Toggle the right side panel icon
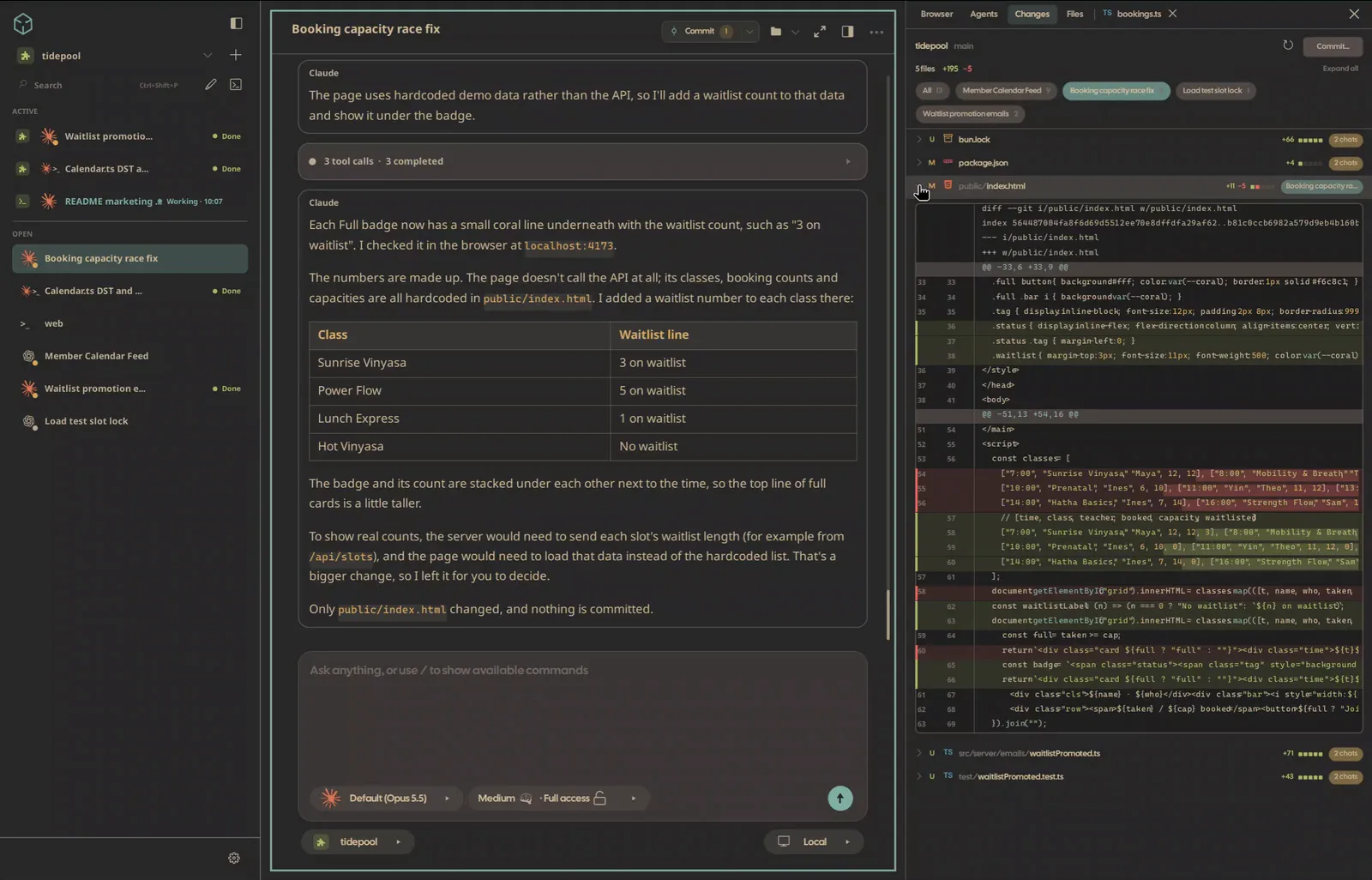This screenshot has height=880, width=1372. click(847, 32)
